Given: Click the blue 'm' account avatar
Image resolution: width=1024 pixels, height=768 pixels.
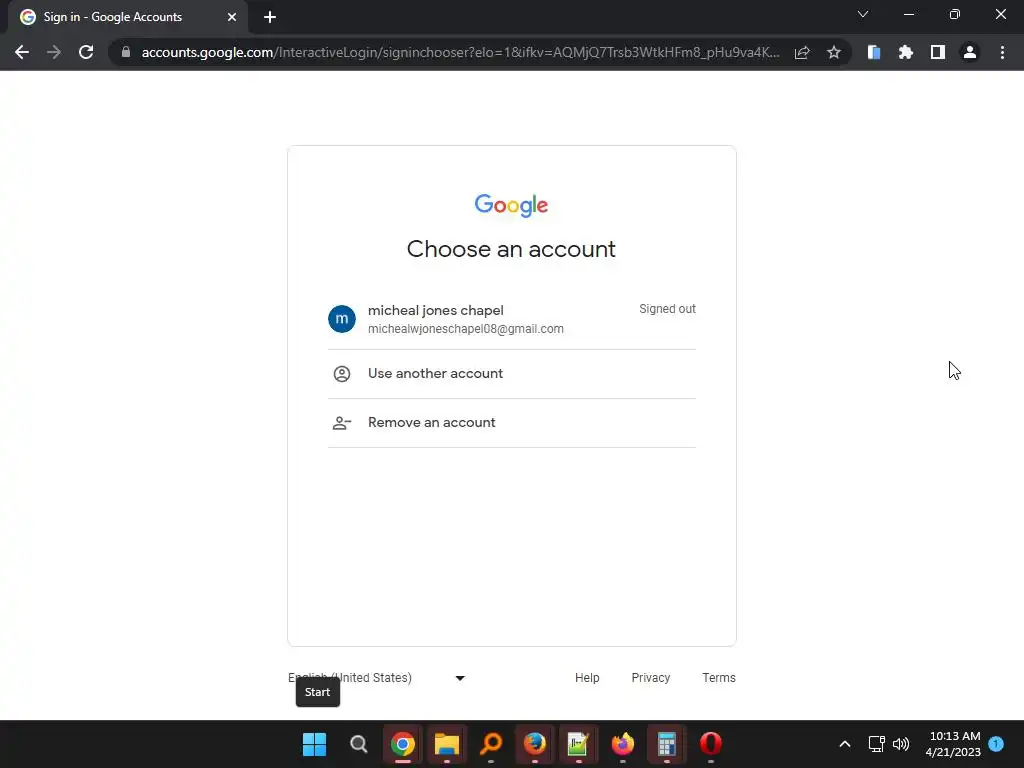Looking at the screenshot, I should tap(342, 319).
